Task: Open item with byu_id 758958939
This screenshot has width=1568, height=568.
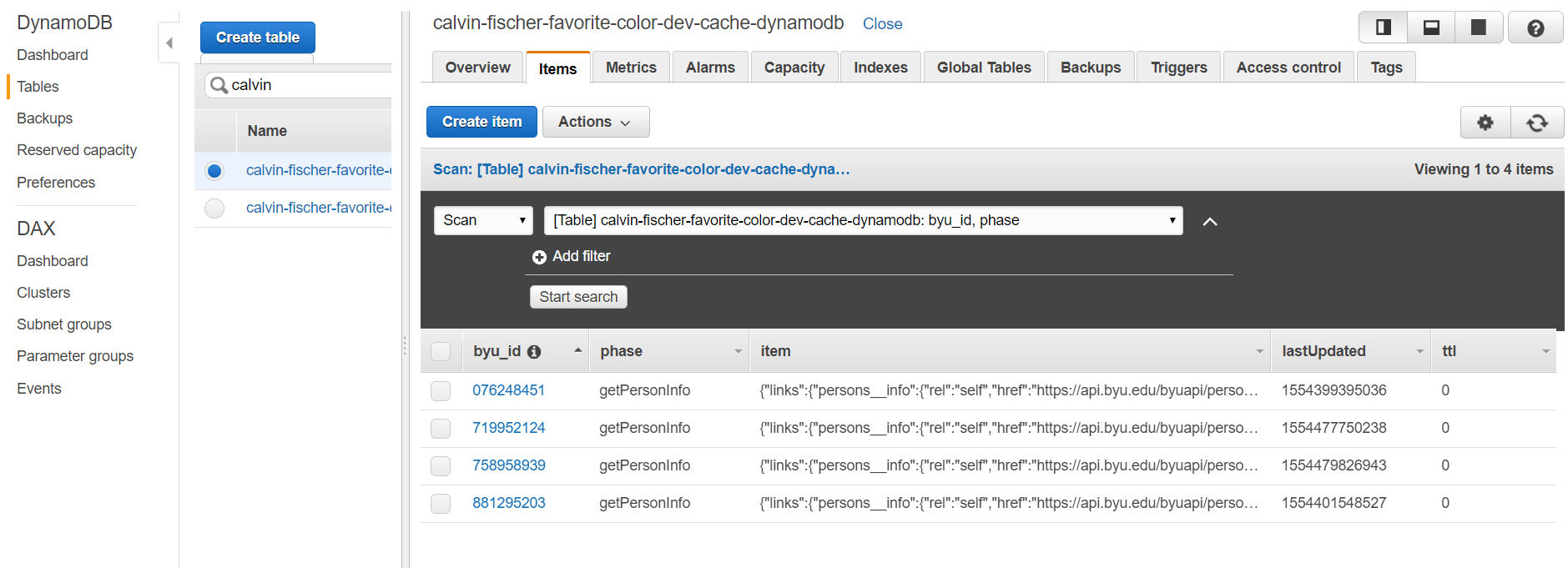Action: (x=508, y=465)
